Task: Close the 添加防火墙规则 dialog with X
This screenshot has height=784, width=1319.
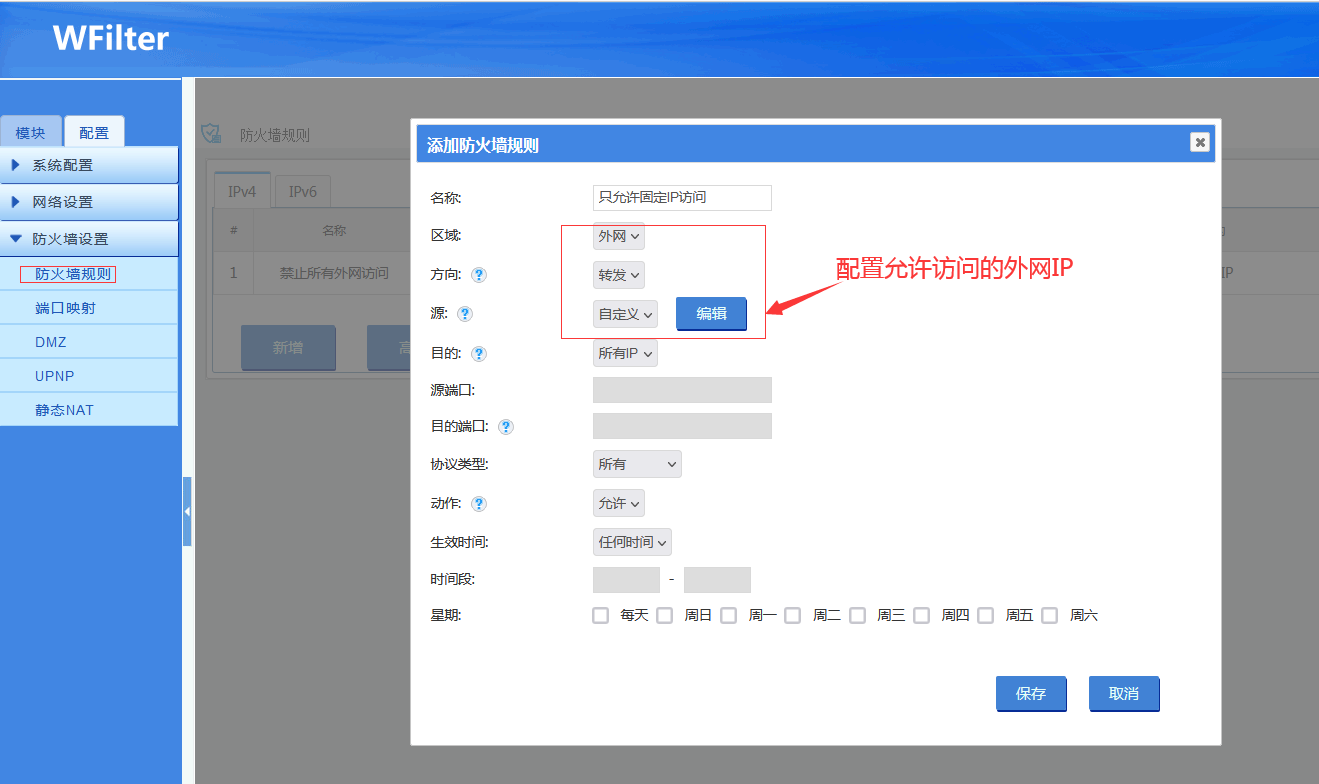Action: pos(1200,142)
